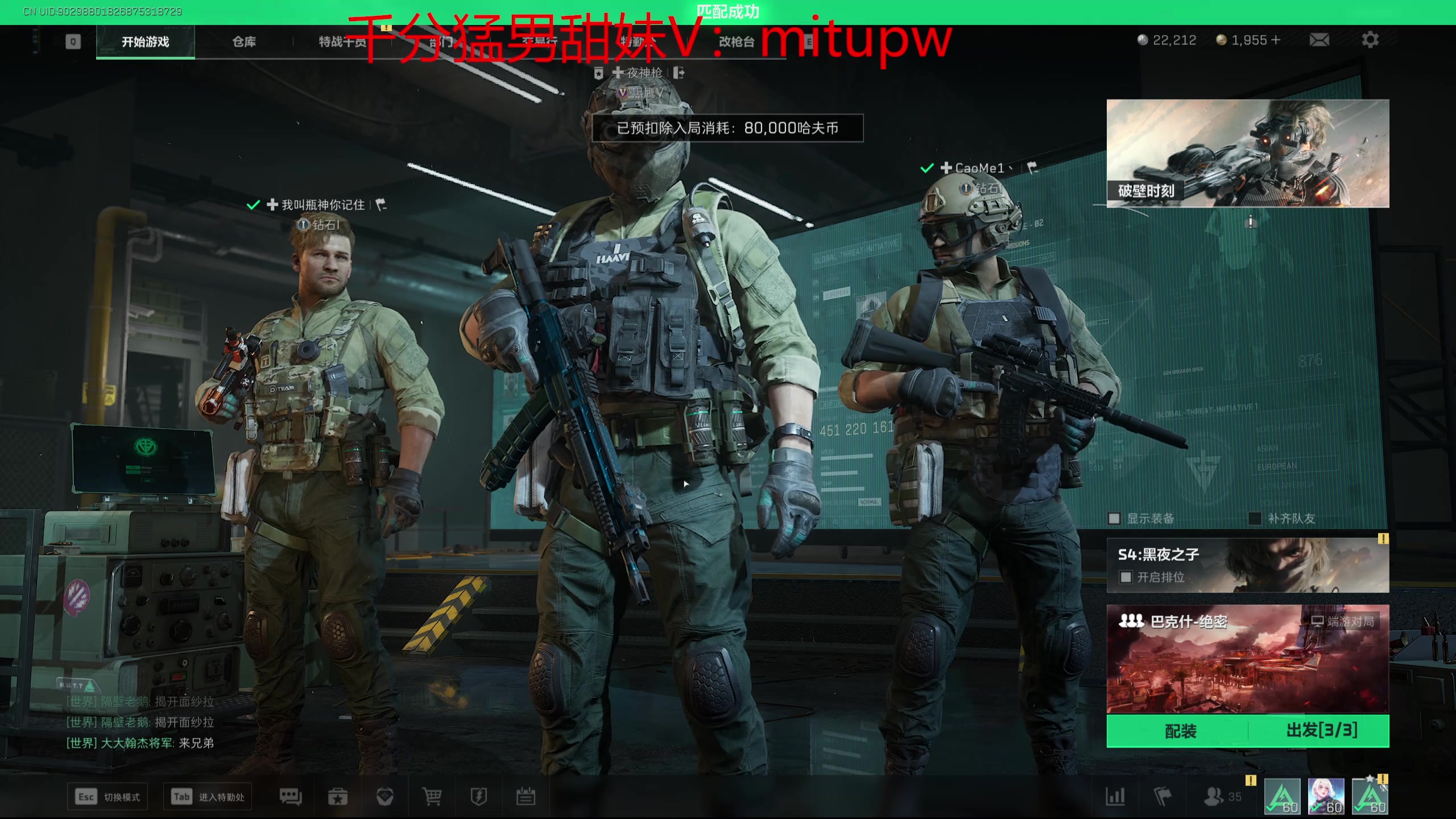
Task: Open the chat bubbles icon
Action: click(291, 796)
